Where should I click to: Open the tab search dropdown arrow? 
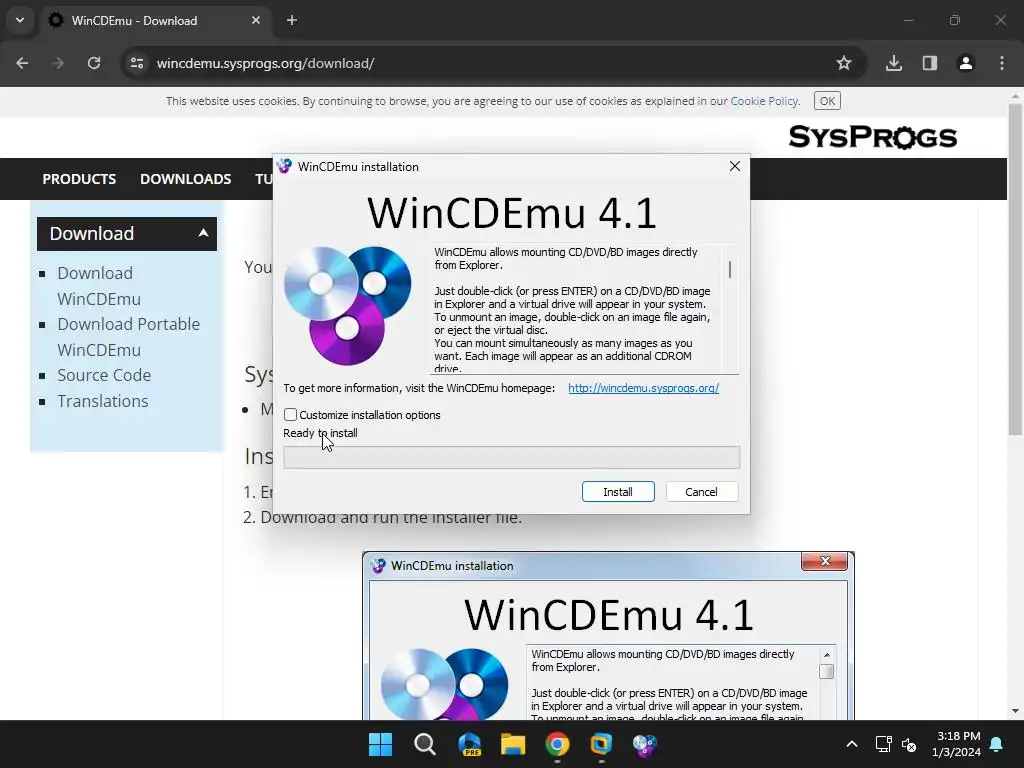20,20
